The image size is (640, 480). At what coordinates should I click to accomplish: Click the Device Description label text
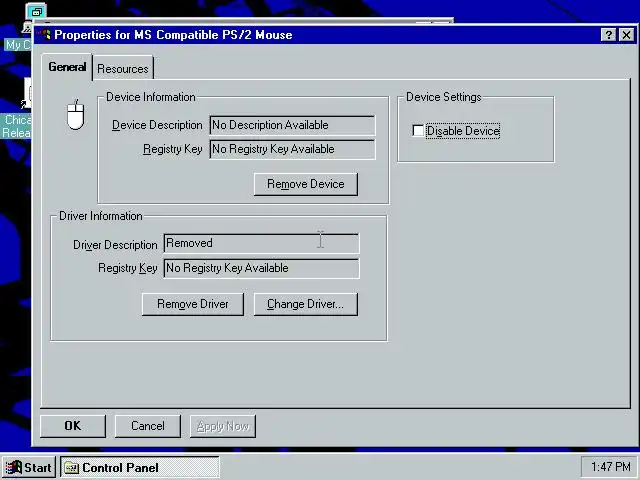[157, 125]
